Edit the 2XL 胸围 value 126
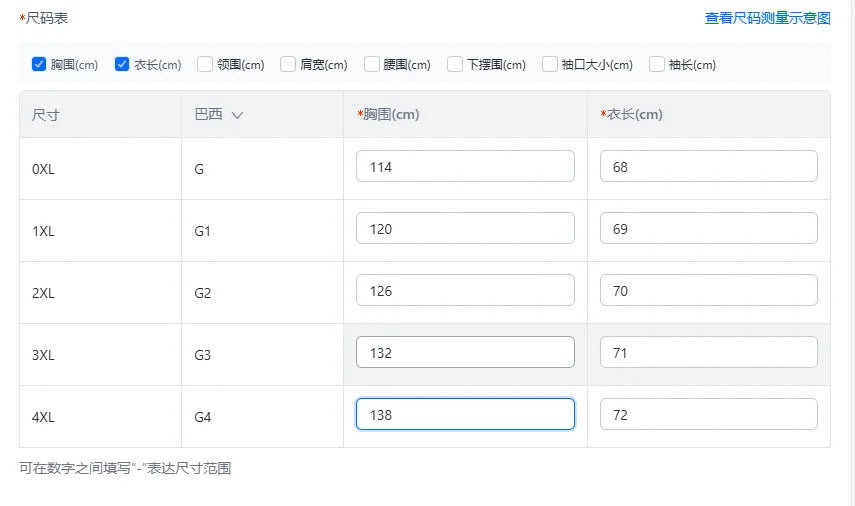 point(465,291)
